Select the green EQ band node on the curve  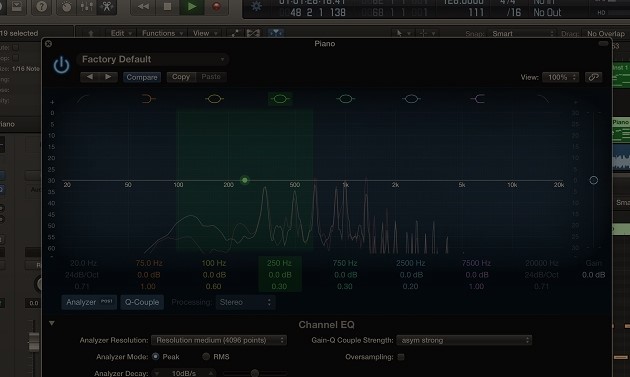coord(245,180)
